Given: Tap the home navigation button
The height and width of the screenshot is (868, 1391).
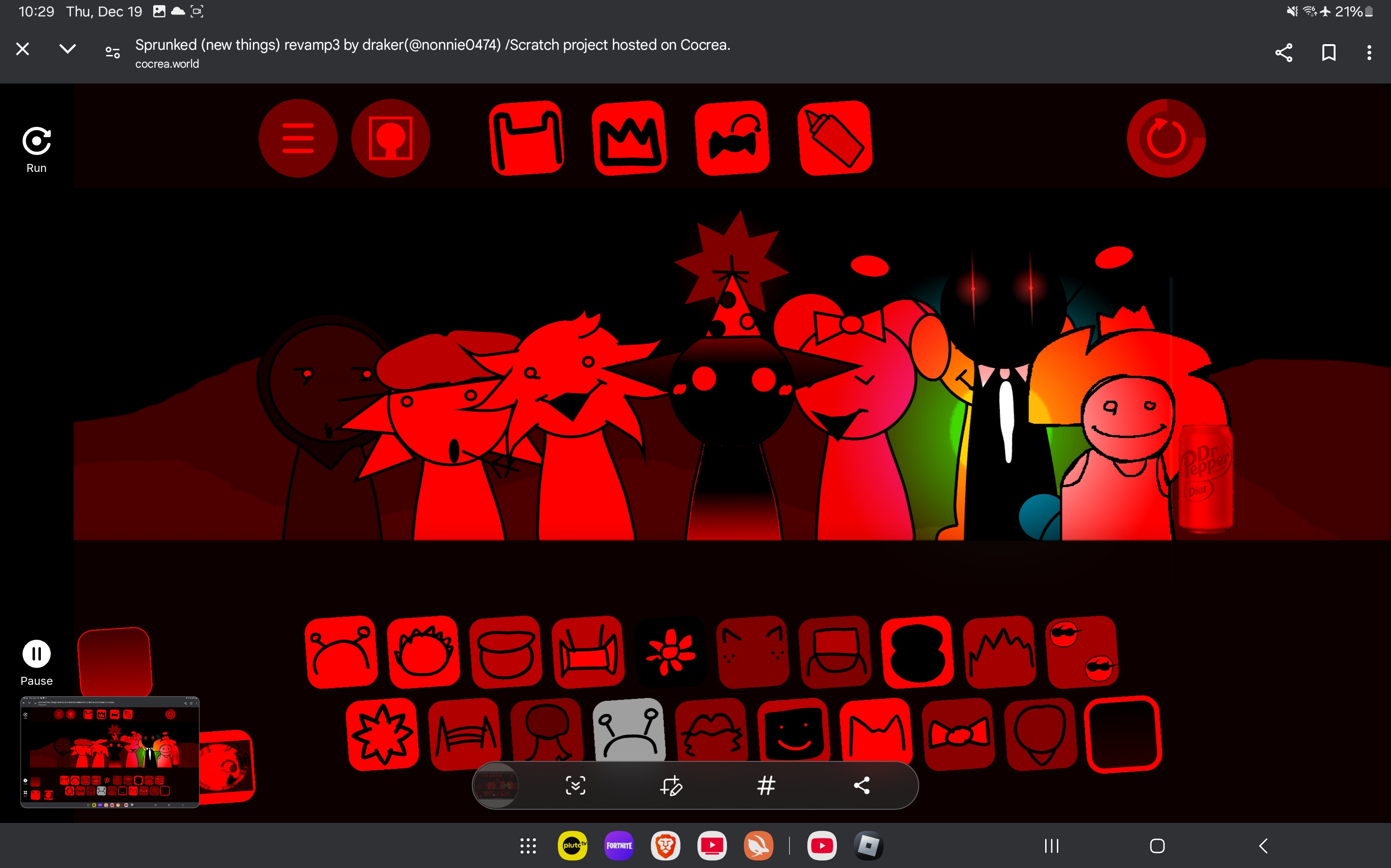Looking at the screenshot, I should 1157,845.
